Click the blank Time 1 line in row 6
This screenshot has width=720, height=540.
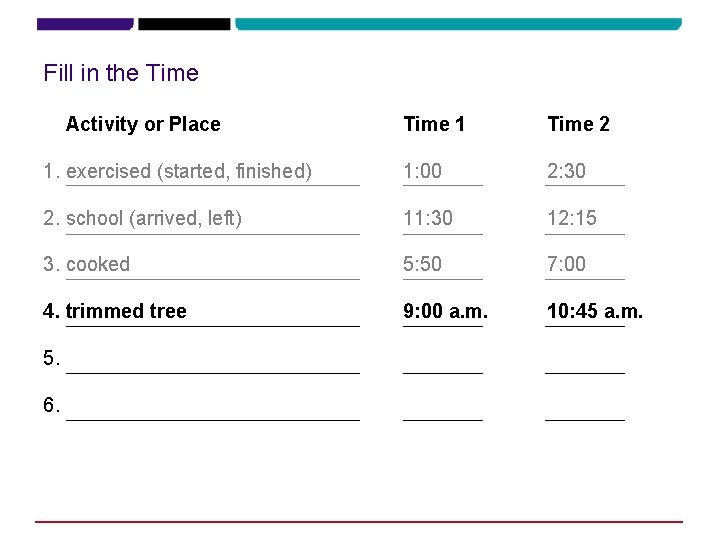[x=443, y=410]
